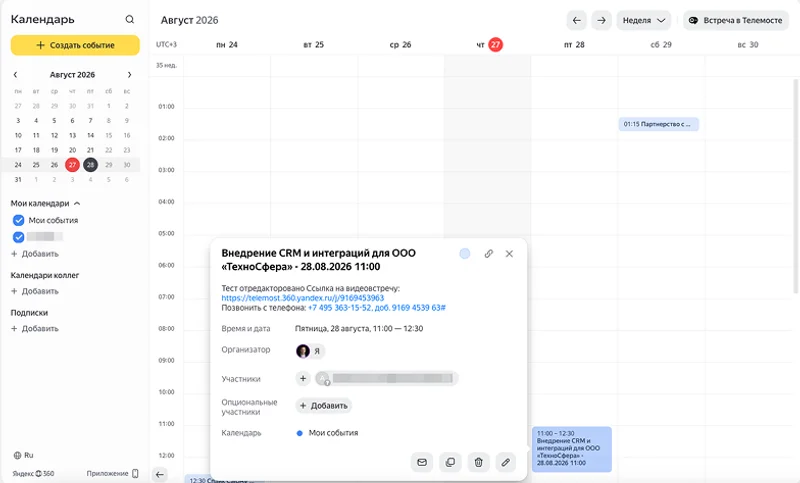Open the Неделя view dropdown
This screenshot has width=800, height=483.
(x=644, y=20)
